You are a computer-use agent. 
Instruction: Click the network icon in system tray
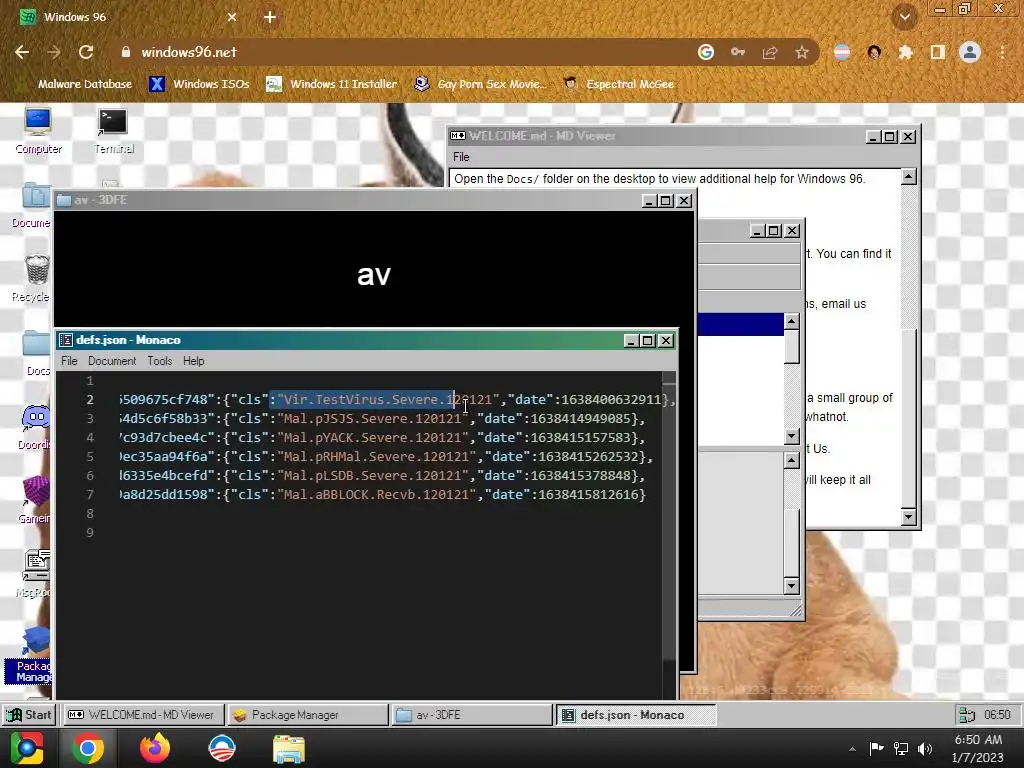[901, 748]
